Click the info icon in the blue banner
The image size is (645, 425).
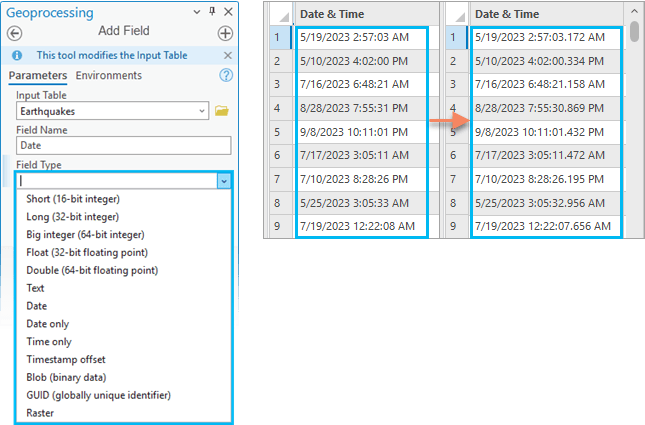point(17,55)
